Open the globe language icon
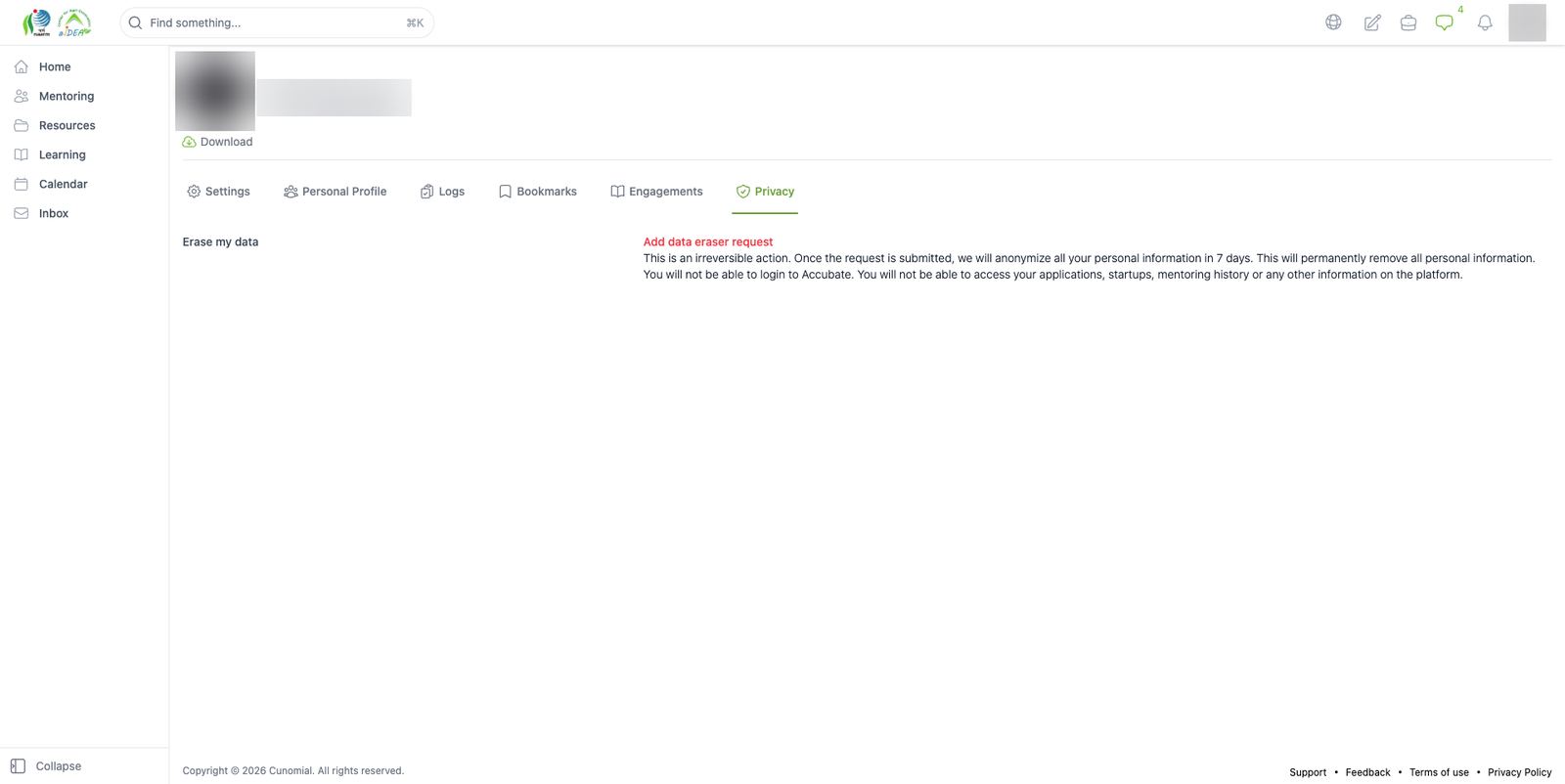Viewport: 1565px width, 784px height. tap(1333, 22)
